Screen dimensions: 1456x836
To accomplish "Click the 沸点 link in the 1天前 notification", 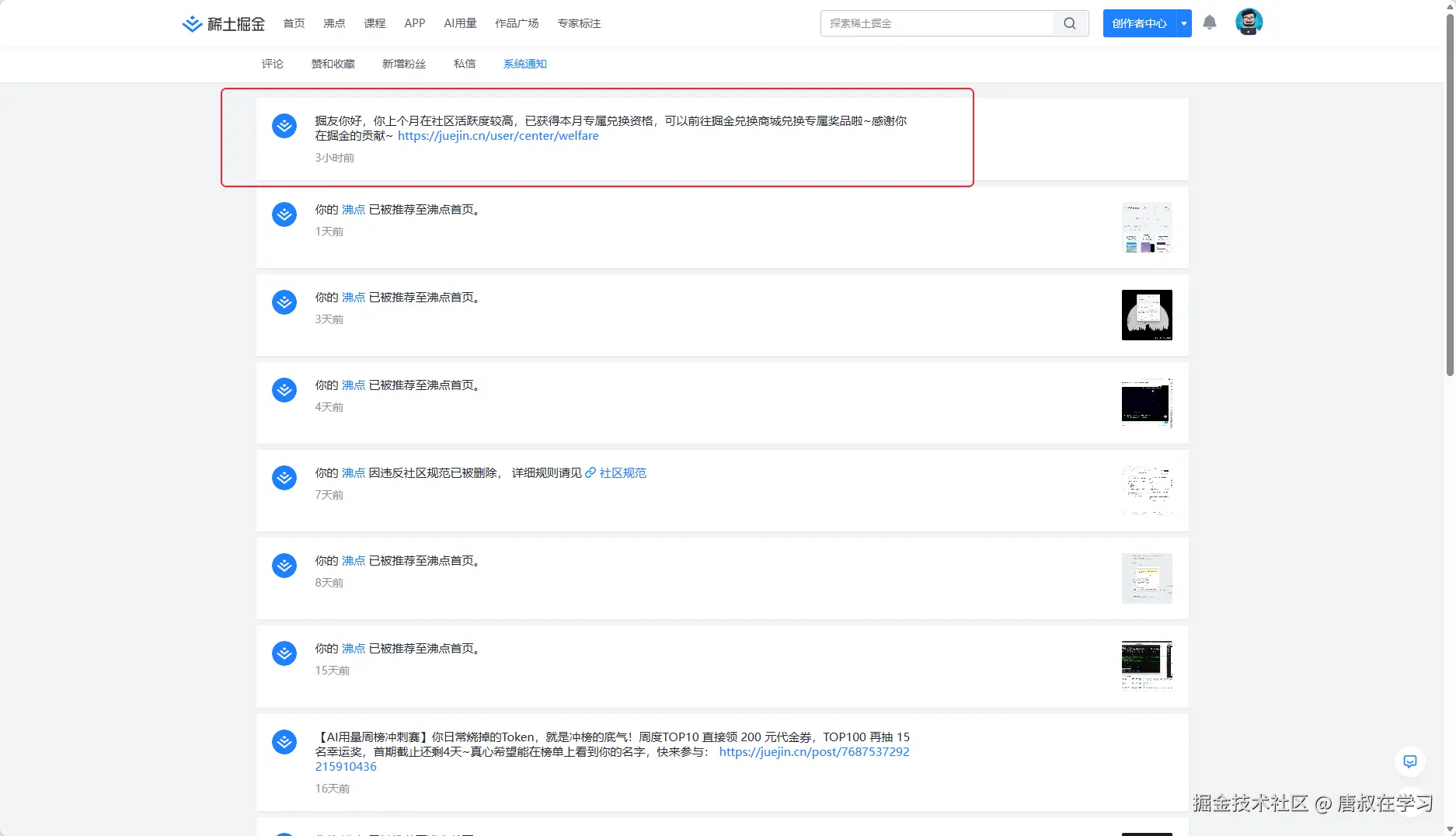I will click(354, 210).
